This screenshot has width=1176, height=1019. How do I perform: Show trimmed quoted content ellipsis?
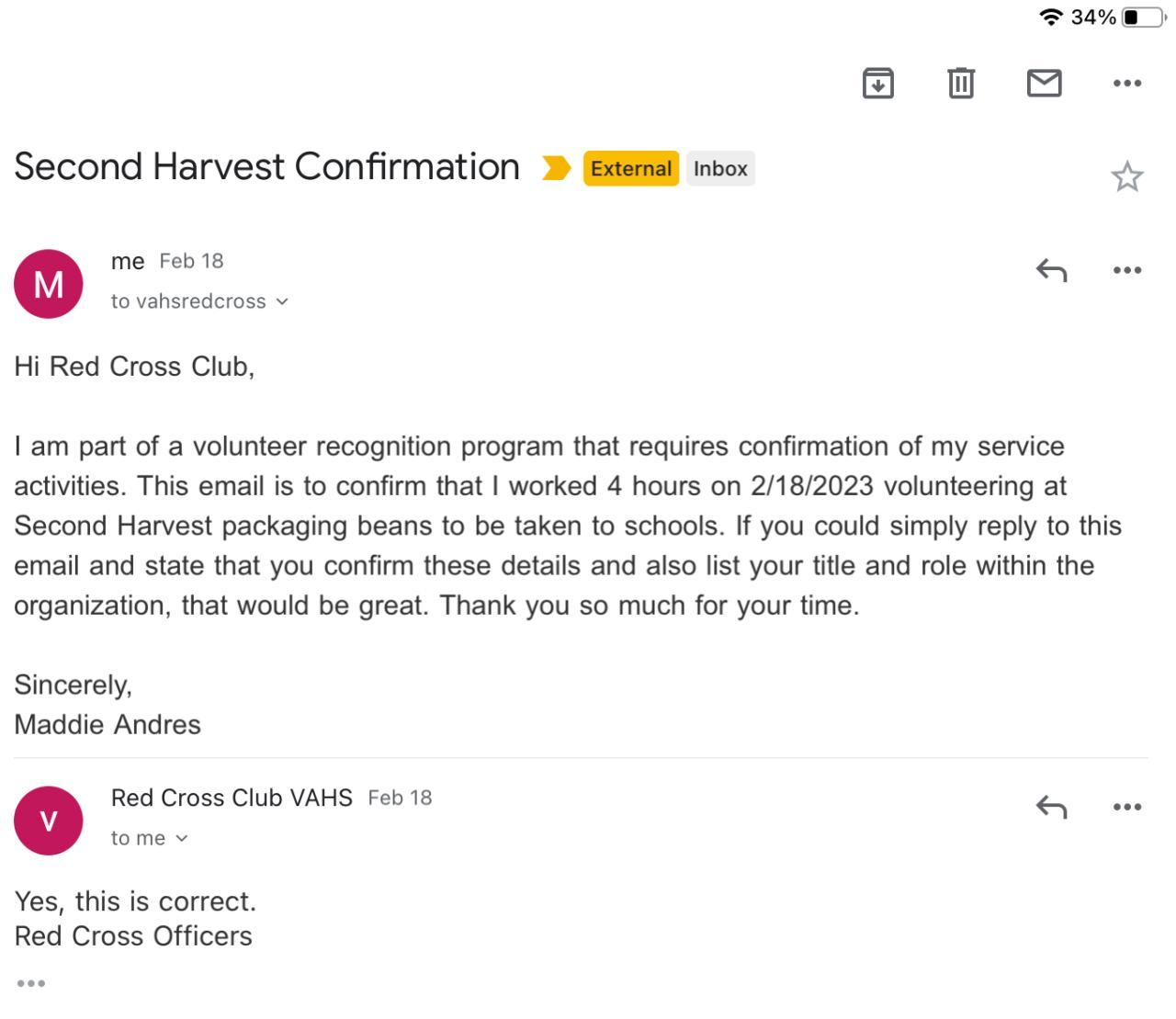30,983
